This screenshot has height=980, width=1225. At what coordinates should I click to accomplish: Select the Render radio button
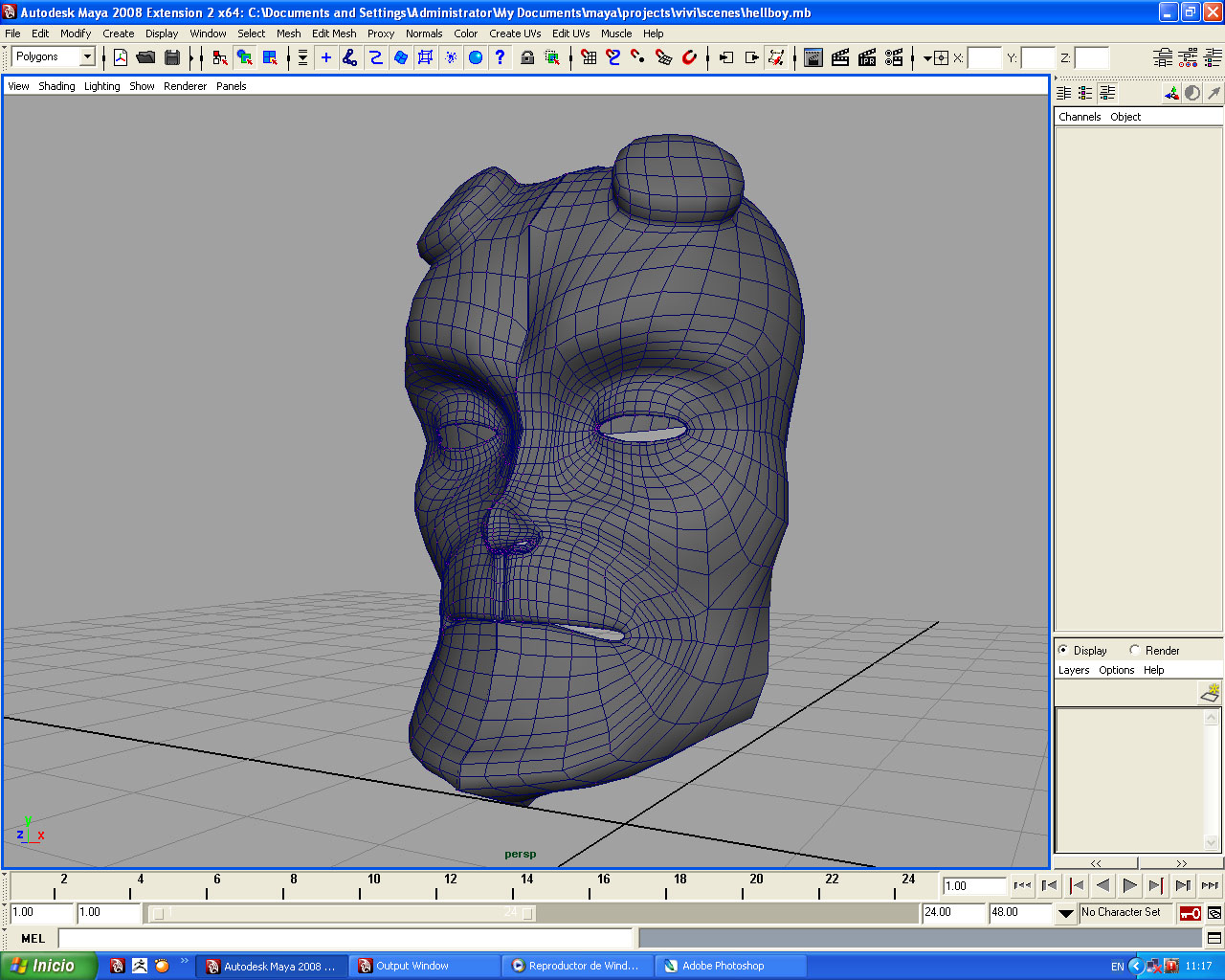click(1135, 650)
